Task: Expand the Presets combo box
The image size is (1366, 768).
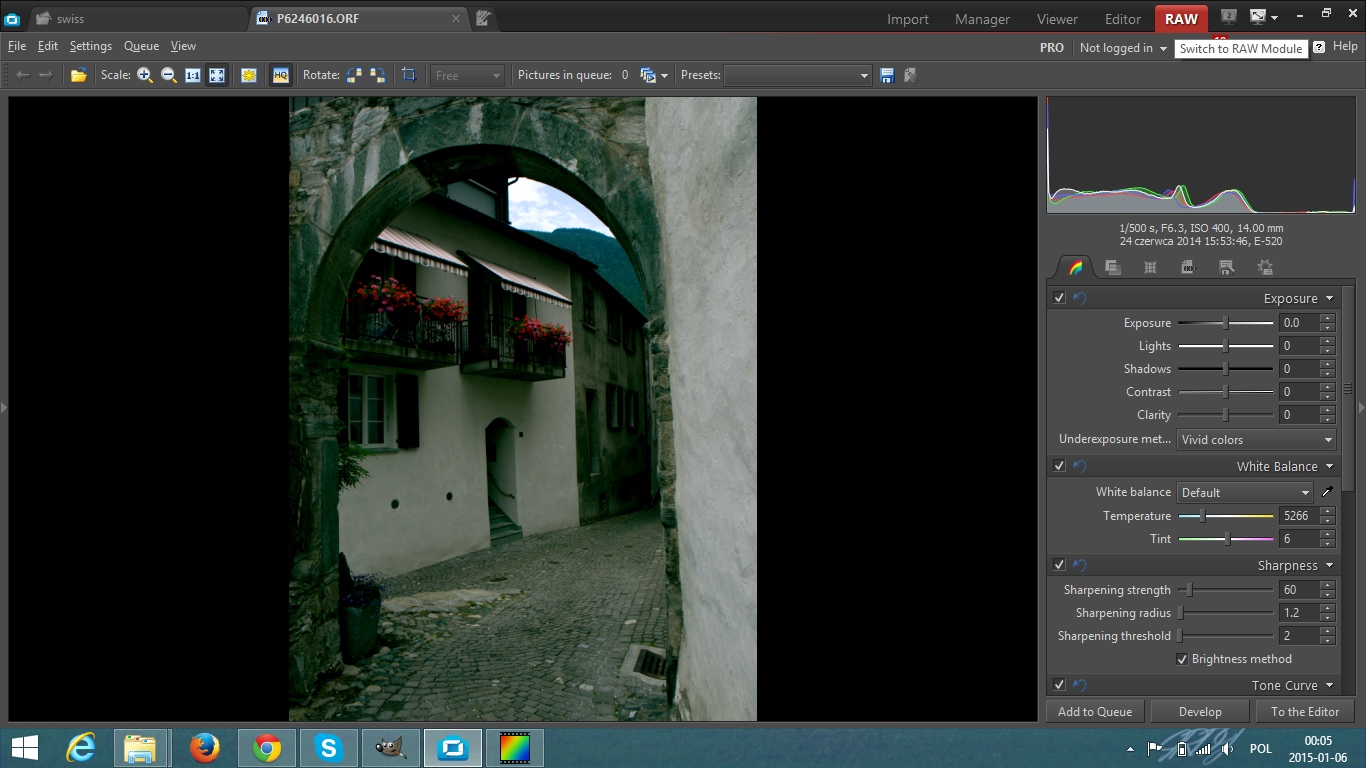Action: (797, 75)
